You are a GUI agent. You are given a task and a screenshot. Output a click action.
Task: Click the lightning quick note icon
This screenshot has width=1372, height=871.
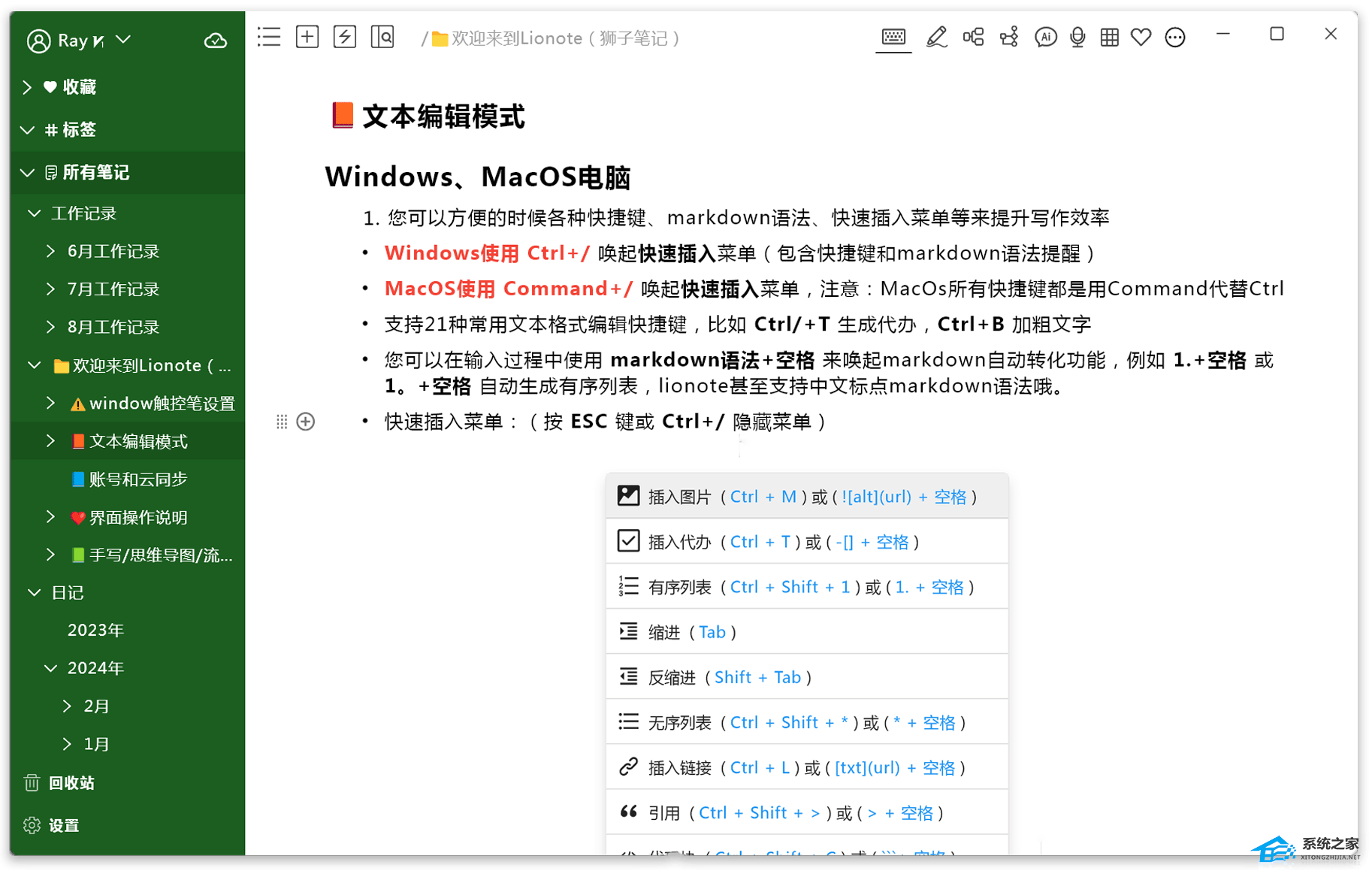345,37
